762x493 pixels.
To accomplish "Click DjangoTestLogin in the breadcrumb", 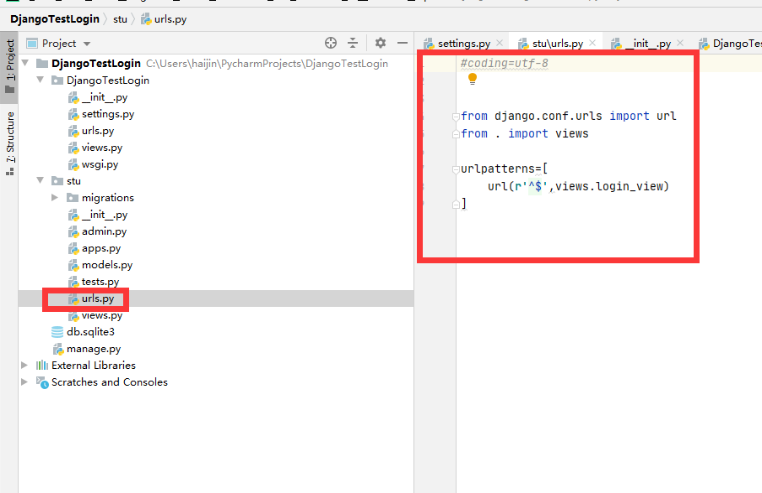I will [x=54, y=19].
